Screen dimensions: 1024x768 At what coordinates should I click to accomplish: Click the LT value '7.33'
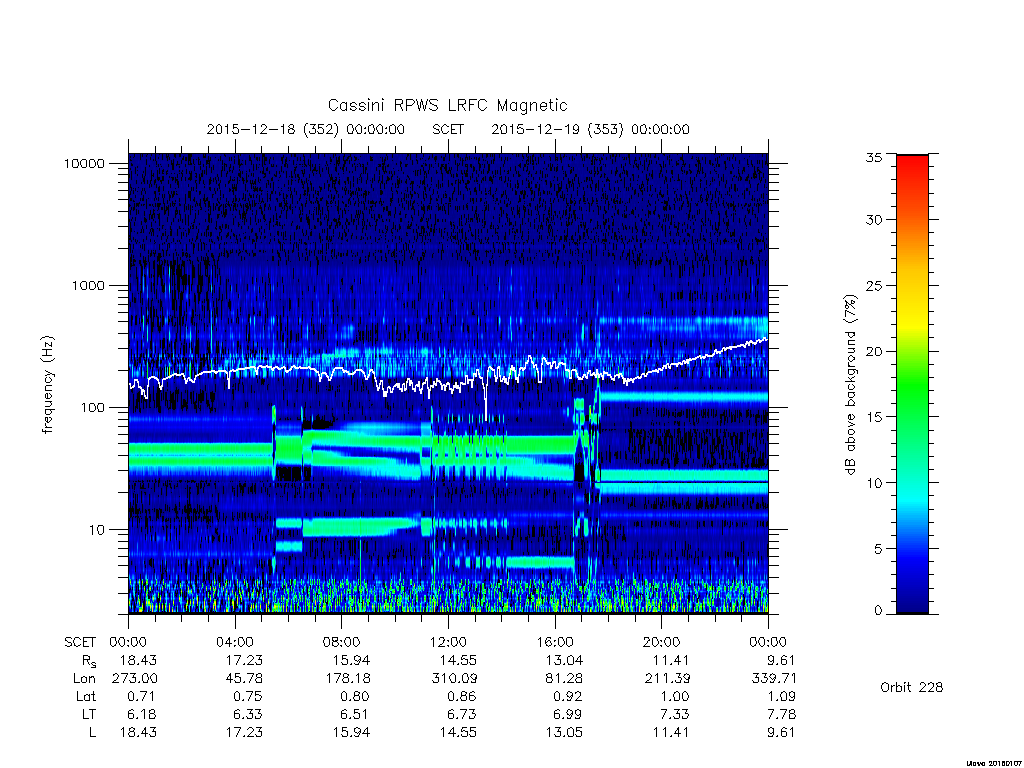tap(675, 714)
